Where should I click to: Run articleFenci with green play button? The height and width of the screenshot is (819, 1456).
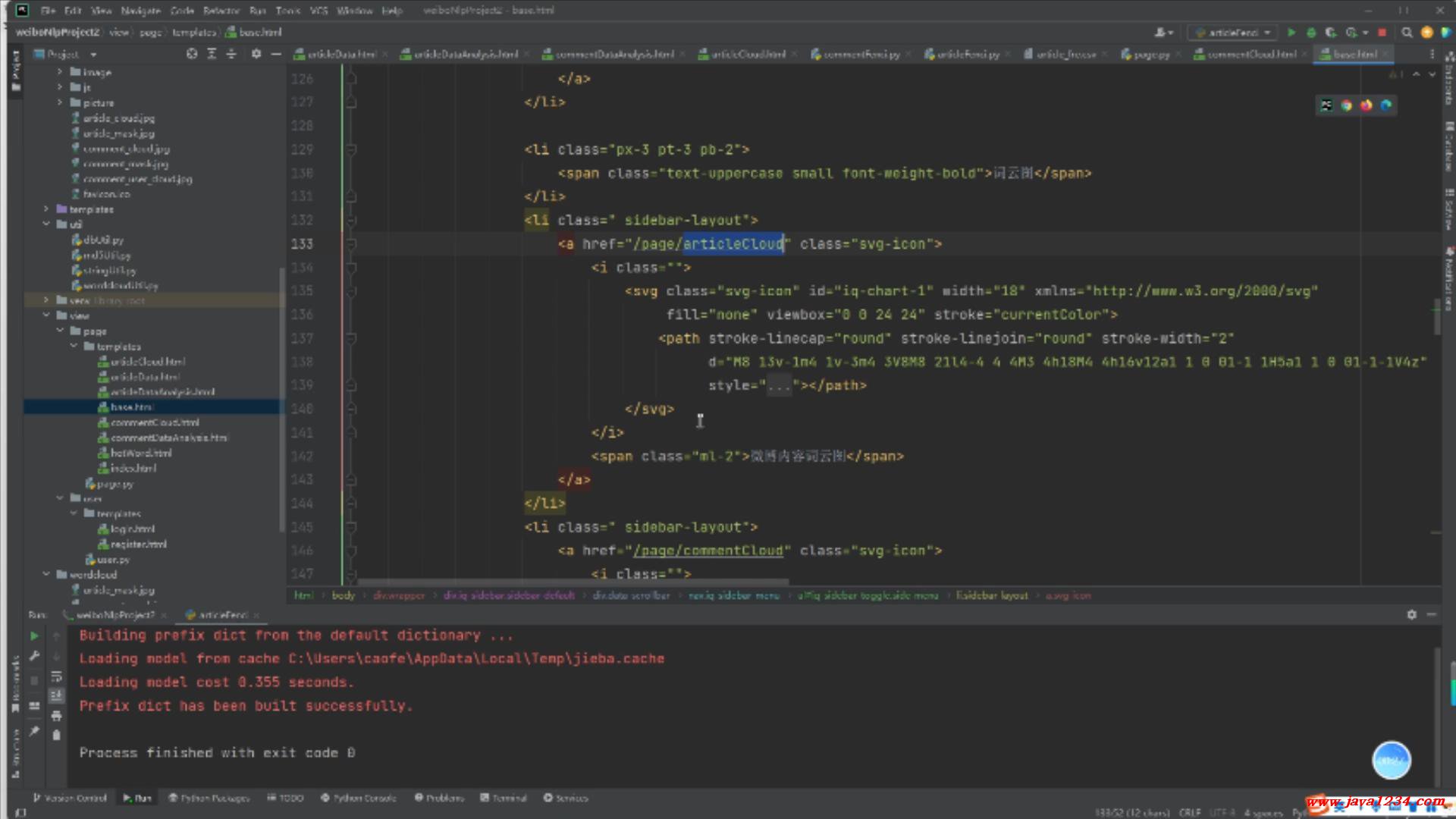(x=1291, y=33)
